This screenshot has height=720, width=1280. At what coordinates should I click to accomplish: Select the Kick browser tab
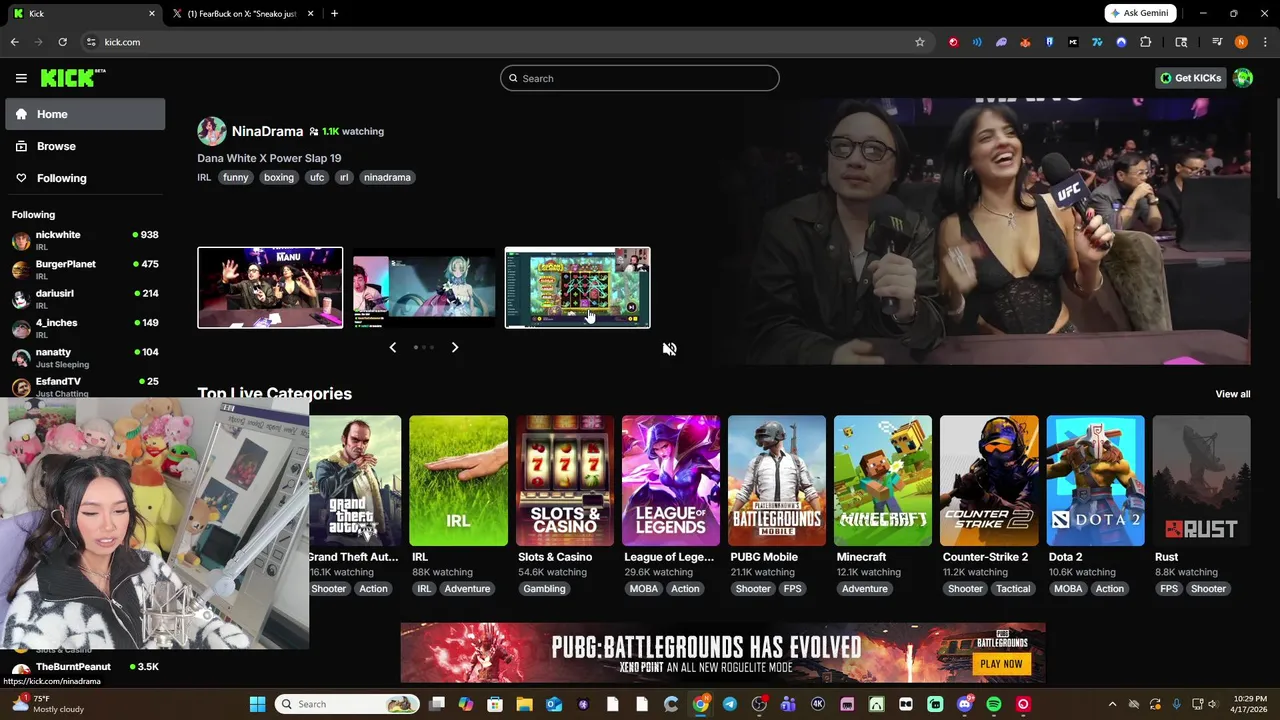click(x=84, y=13)
